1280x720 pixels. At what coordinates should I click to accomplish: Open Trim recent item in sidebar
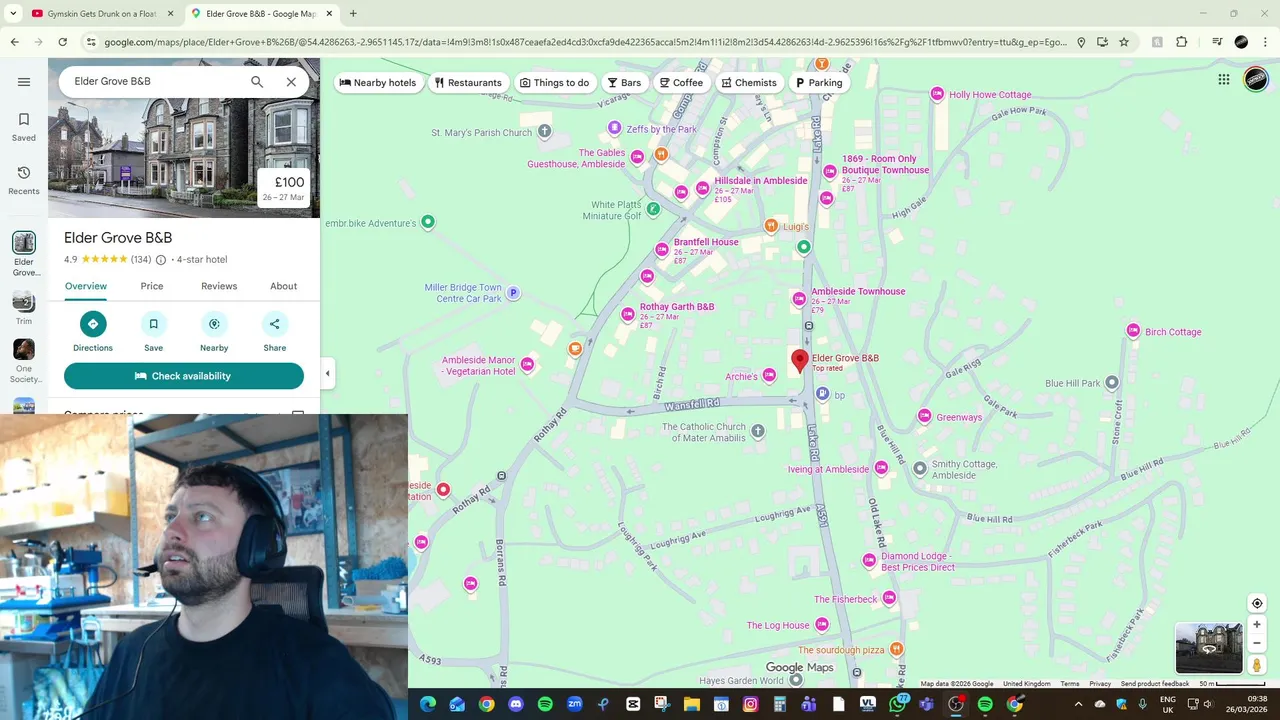(24, 308)
